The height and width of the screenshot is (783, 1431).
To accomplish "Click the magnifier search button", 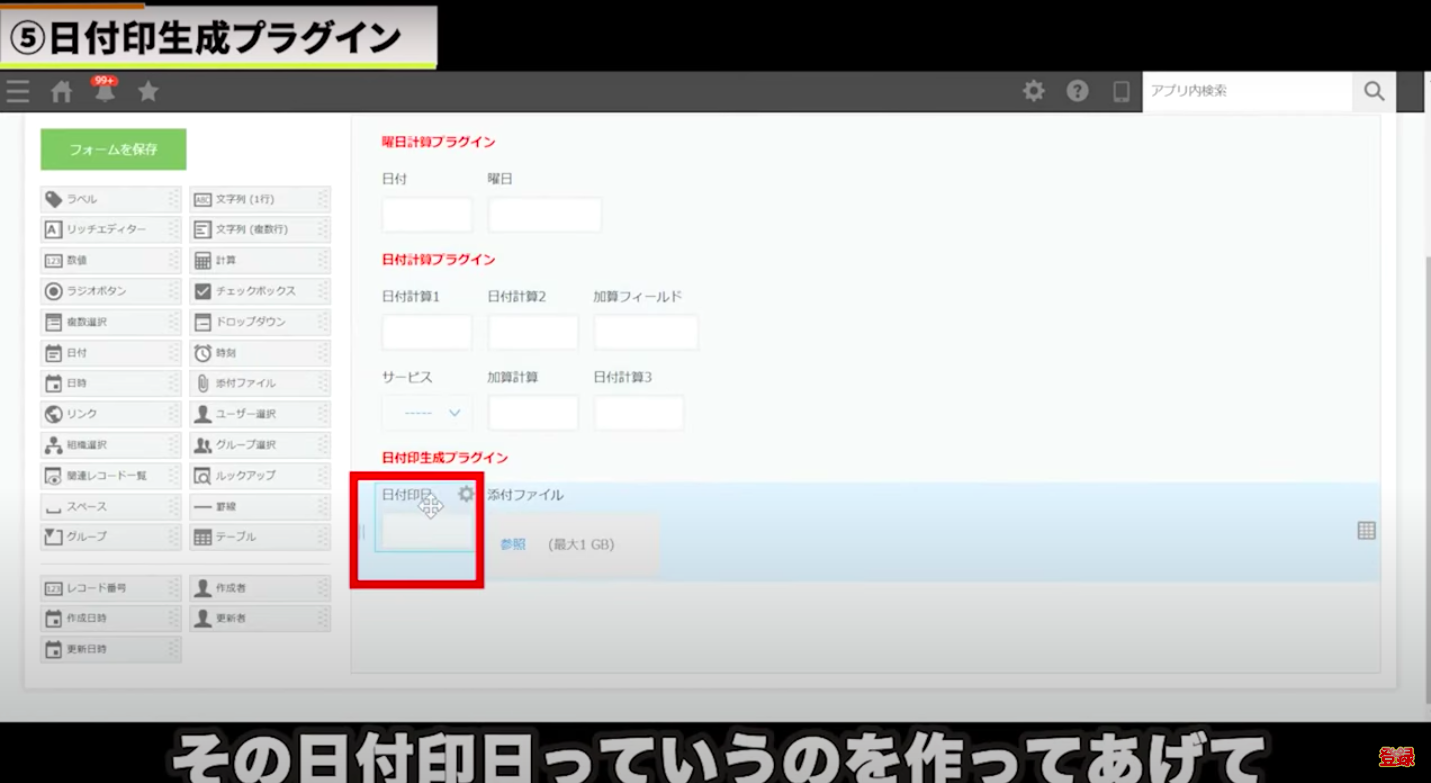I will point(1374,91).
